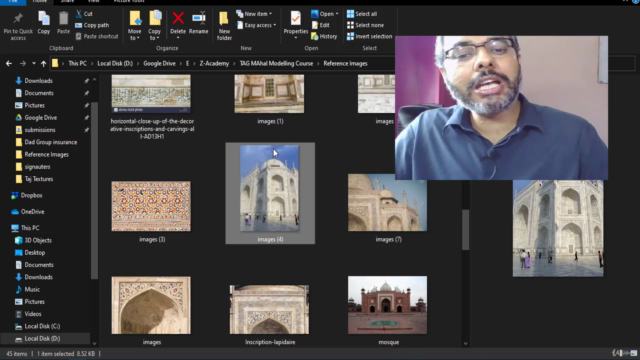The width and height of the screenshot is (640, 360).
Task: Open file Properties
Action: 296,24
